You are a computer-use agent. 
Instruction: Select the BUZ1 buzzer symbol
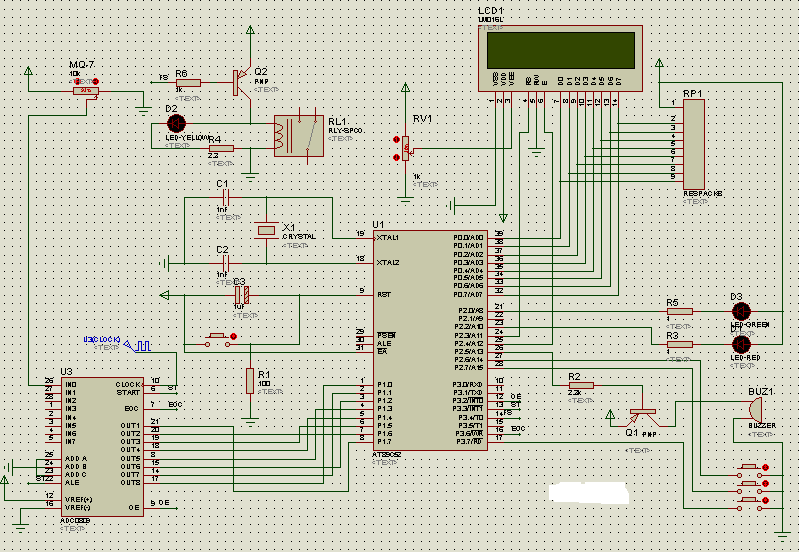click(755, 409)
